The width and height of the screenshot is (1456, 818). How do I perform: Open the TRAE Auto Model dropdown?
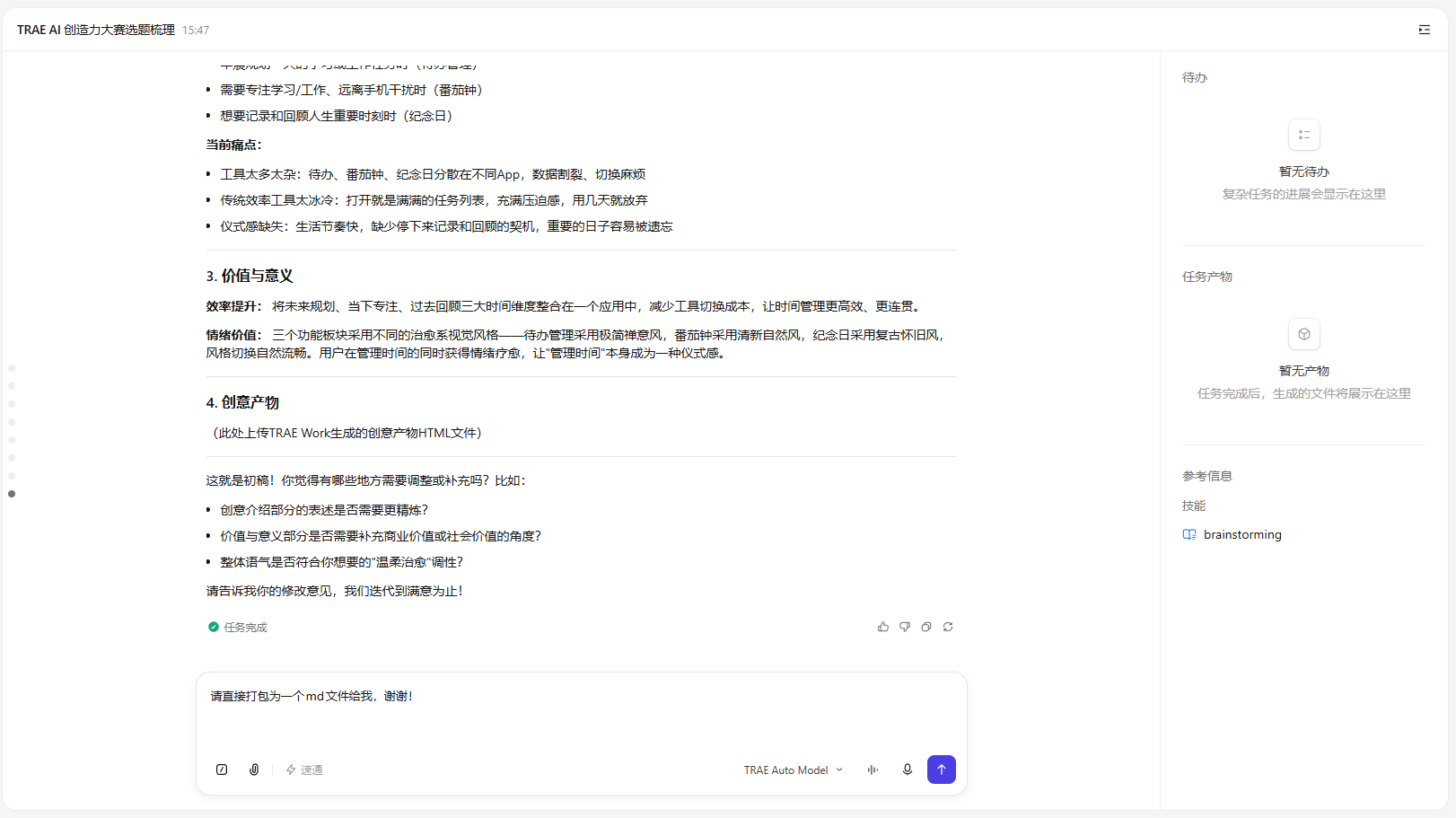(x=794, y=770)
